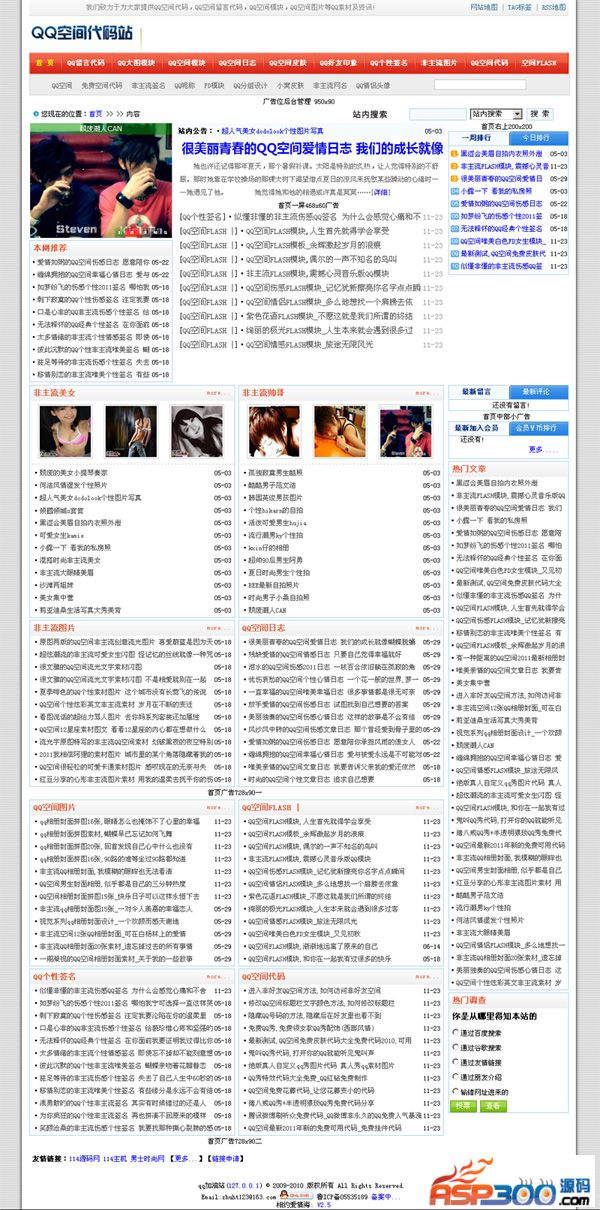600x1210 pixels.
Task: Click the more icon in QQ空间图片 header
Action: pyautogui.click(x=219, y=807)
